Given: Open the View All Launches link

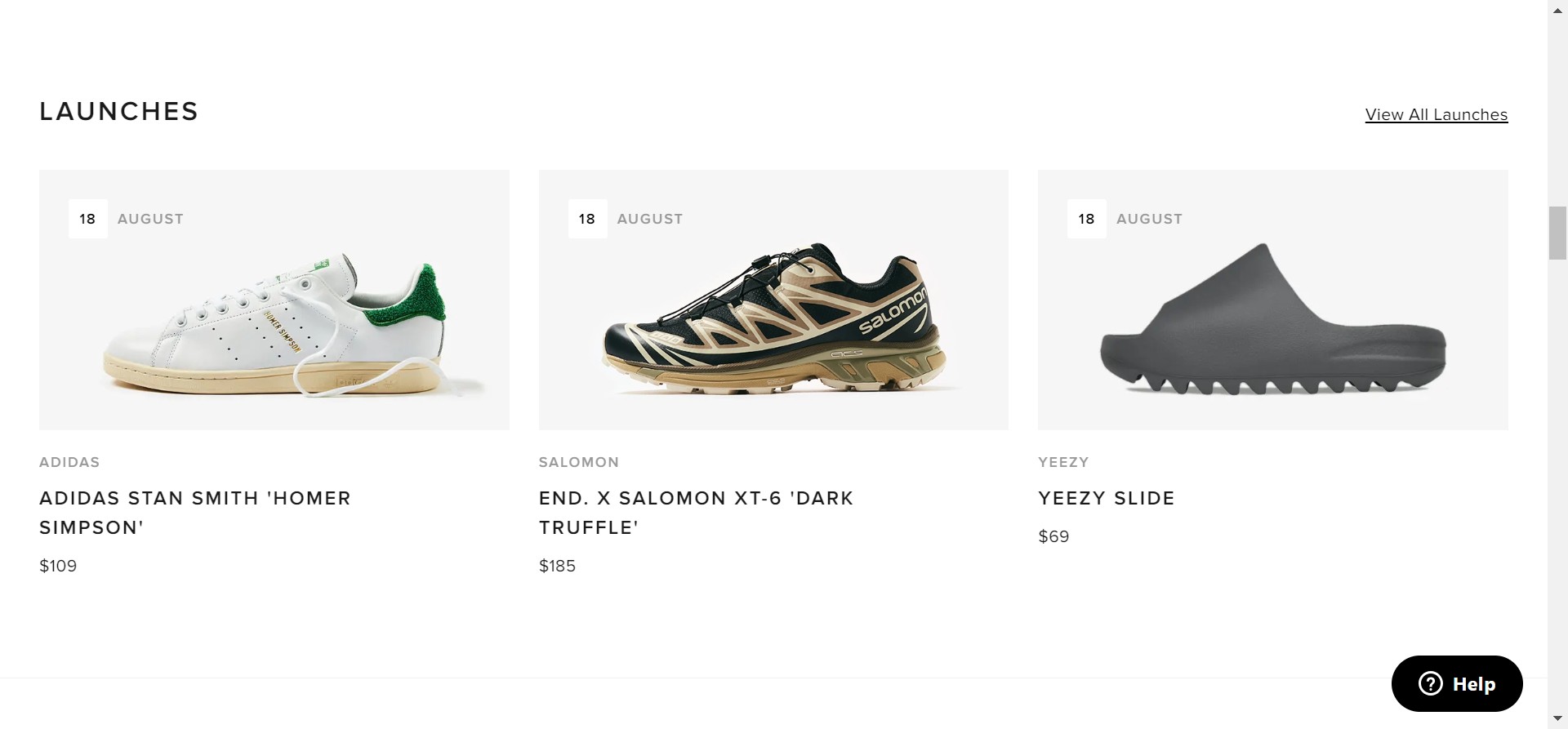Looking at the screenshot, I should (x=1436, y=115).
